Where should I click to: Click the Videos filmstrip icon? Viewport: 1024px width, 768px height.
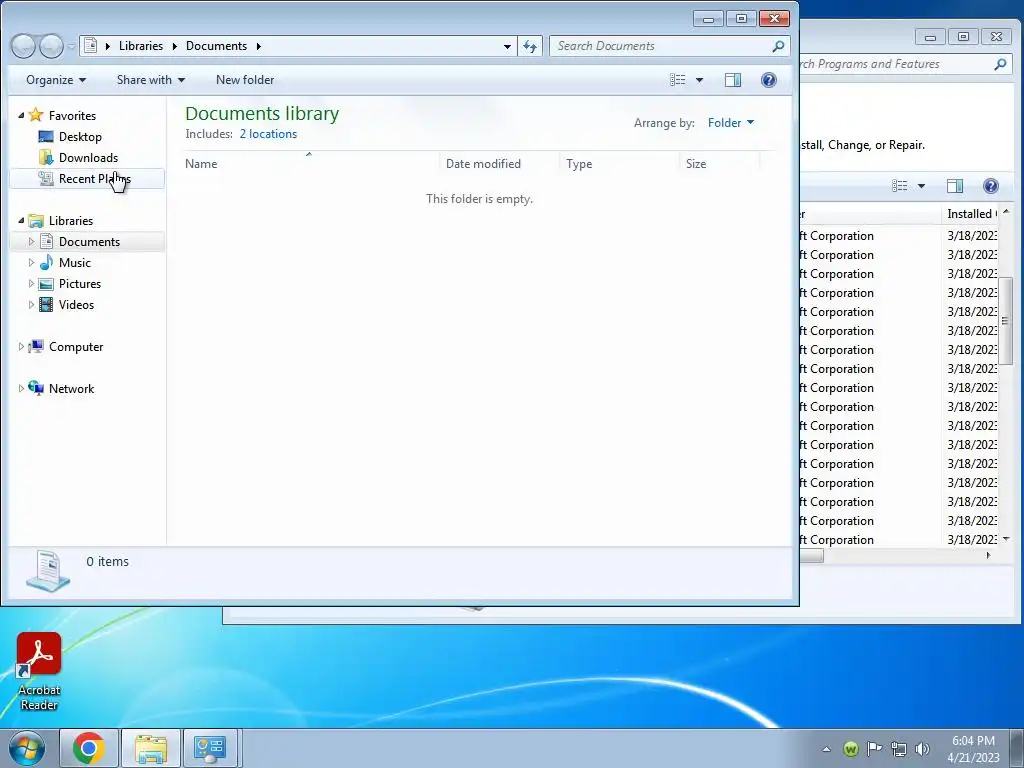pos(46,304)
